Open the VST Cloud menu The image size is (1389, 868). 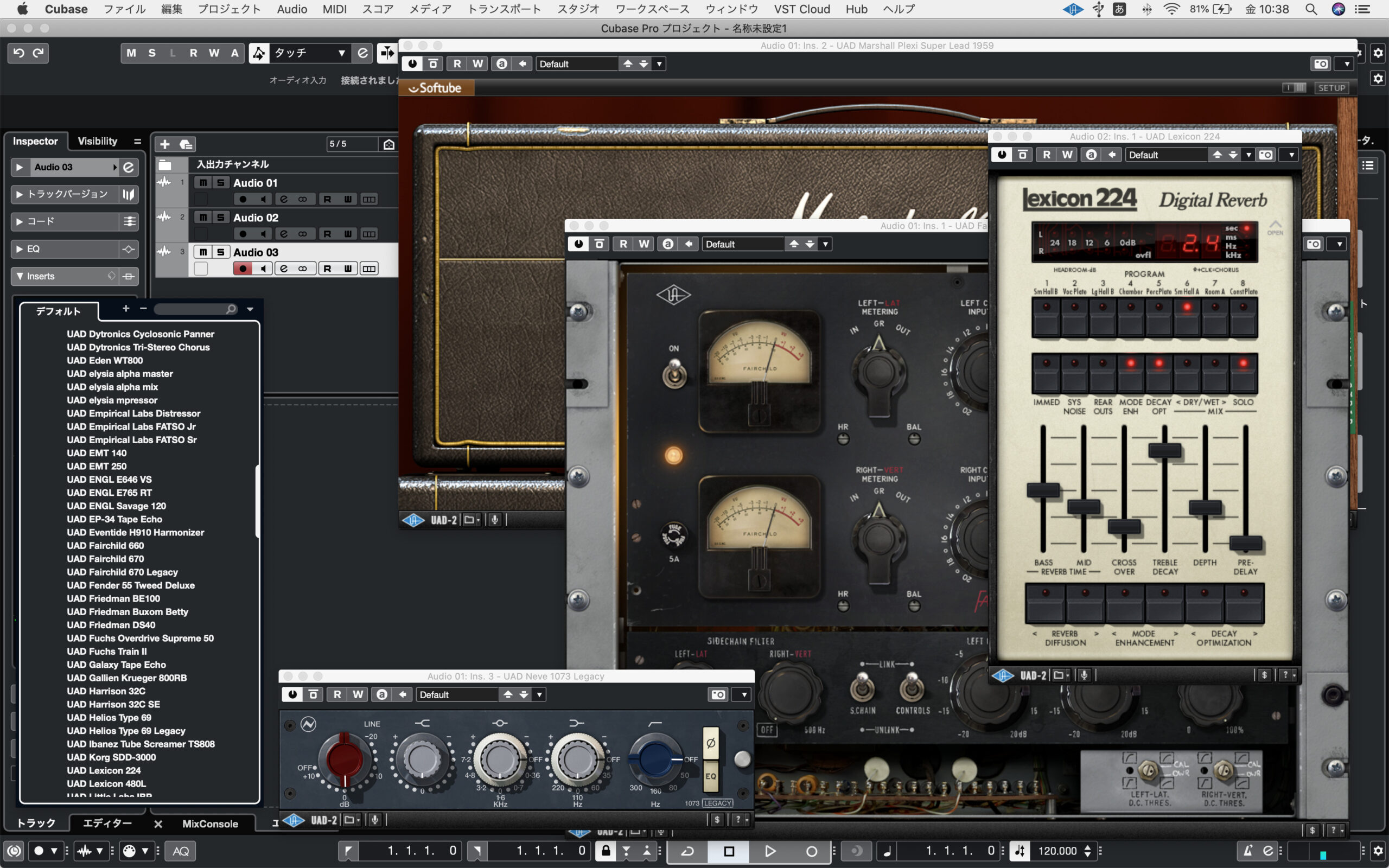click(x=802, y=9)
